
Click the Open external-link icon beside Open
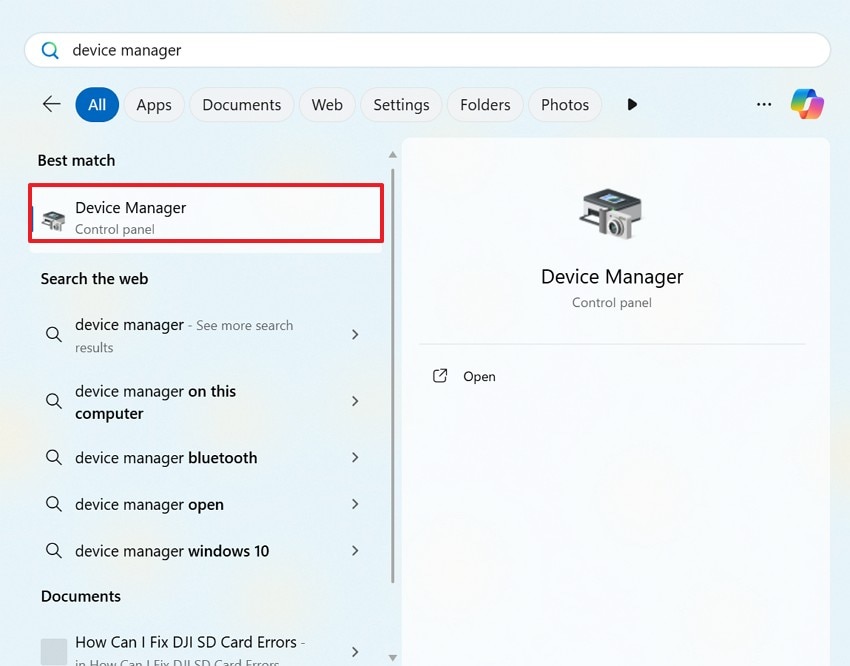tap(440, 375)
